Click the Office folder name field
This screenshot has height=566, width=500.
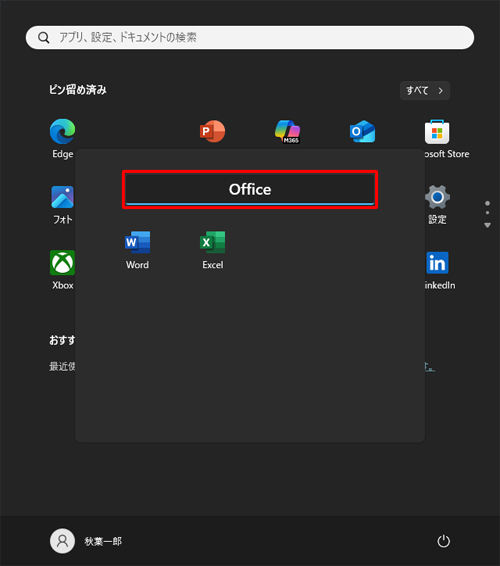coord(250,190)
